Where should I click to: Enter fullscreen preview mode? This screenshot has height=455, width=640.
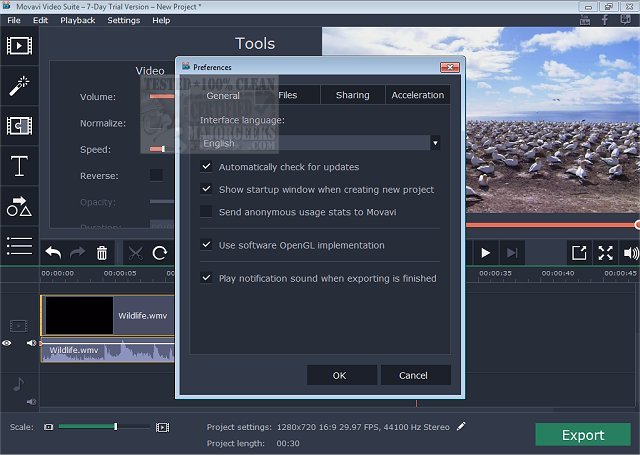click(605, 253)
